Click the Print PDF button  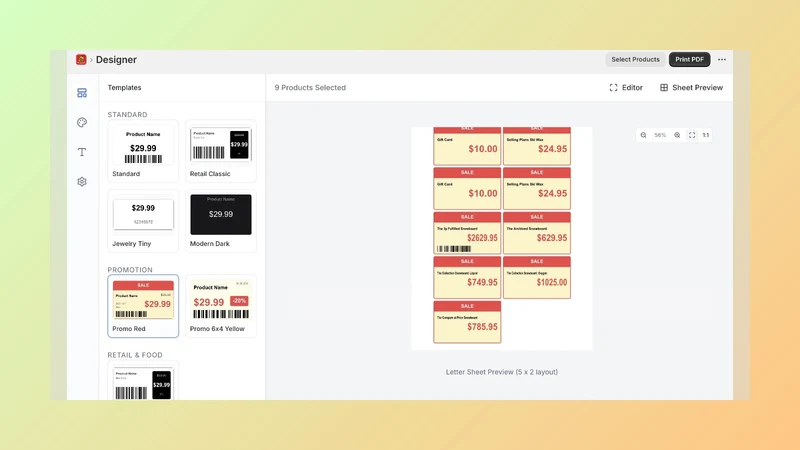[x=689, y=60]
